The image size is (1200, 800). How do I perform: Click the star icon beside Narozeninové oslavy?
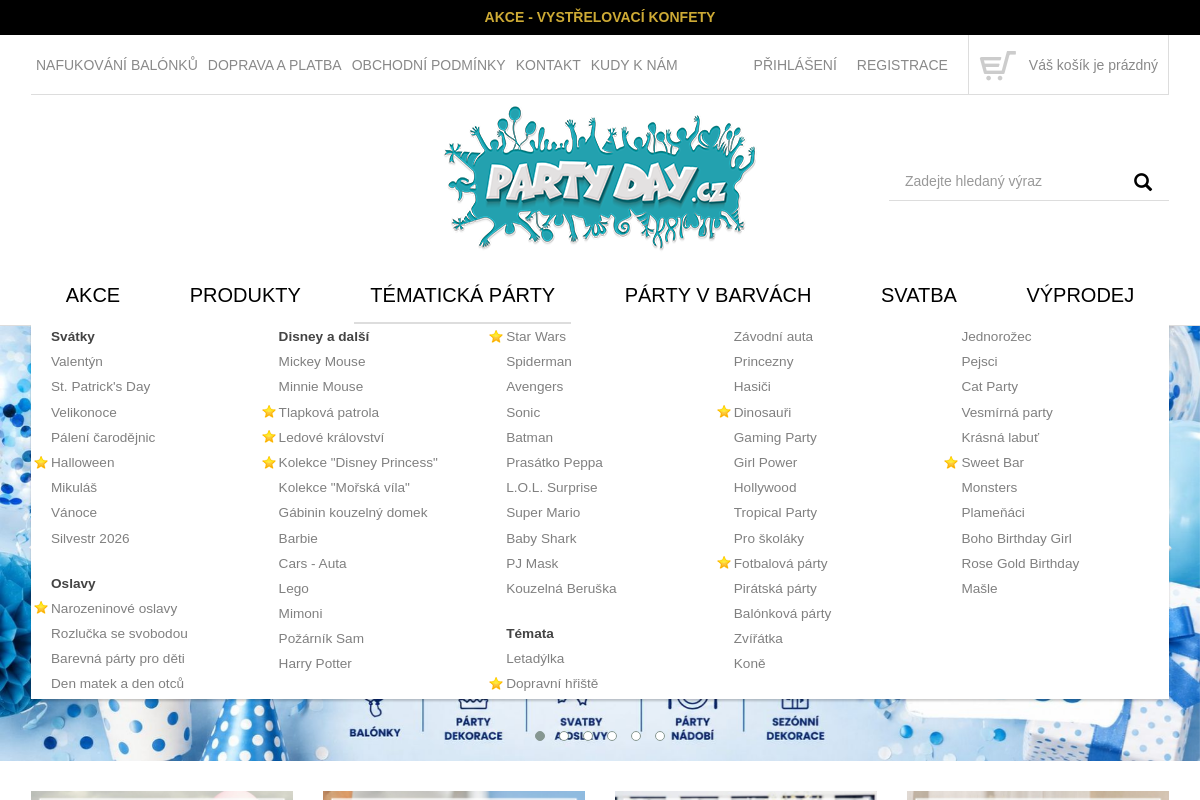[x=41, y=608]
